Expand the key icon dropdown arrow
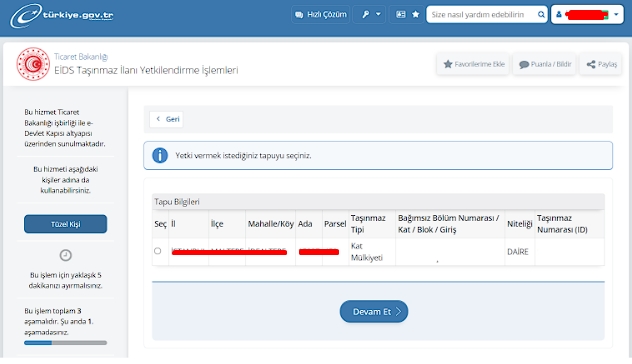This screenshot has height=364, width=632. (x=378, y=15)
